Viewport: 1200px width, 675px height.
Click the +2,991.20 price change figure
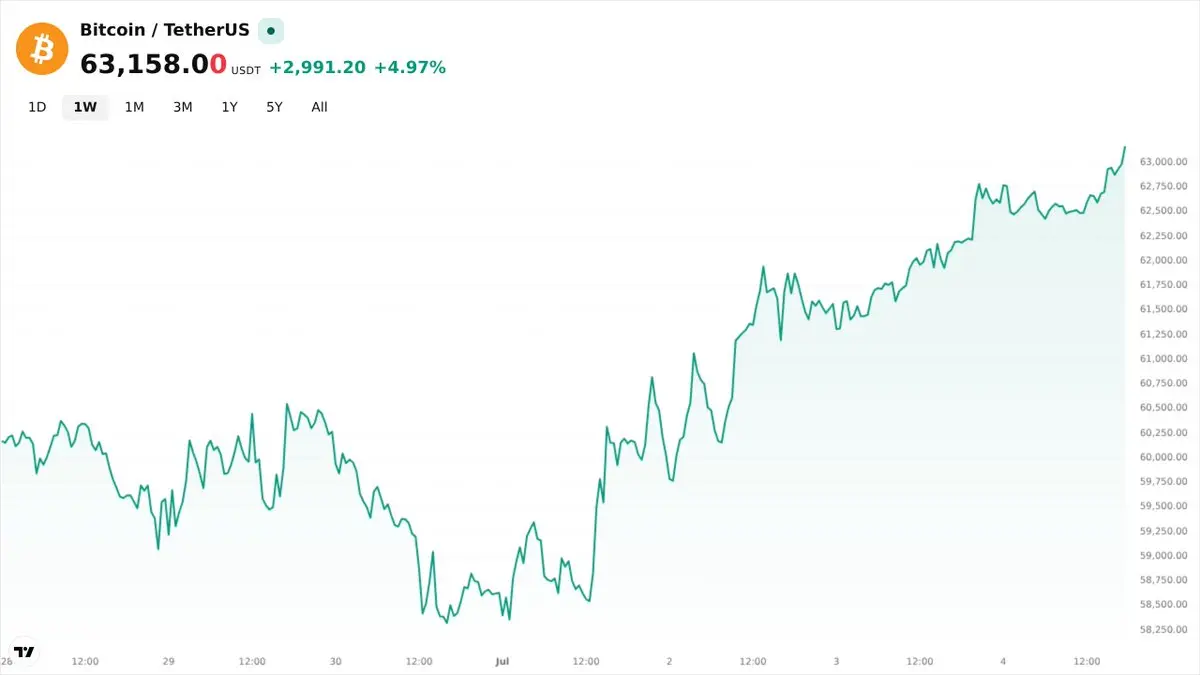point(317,67)
